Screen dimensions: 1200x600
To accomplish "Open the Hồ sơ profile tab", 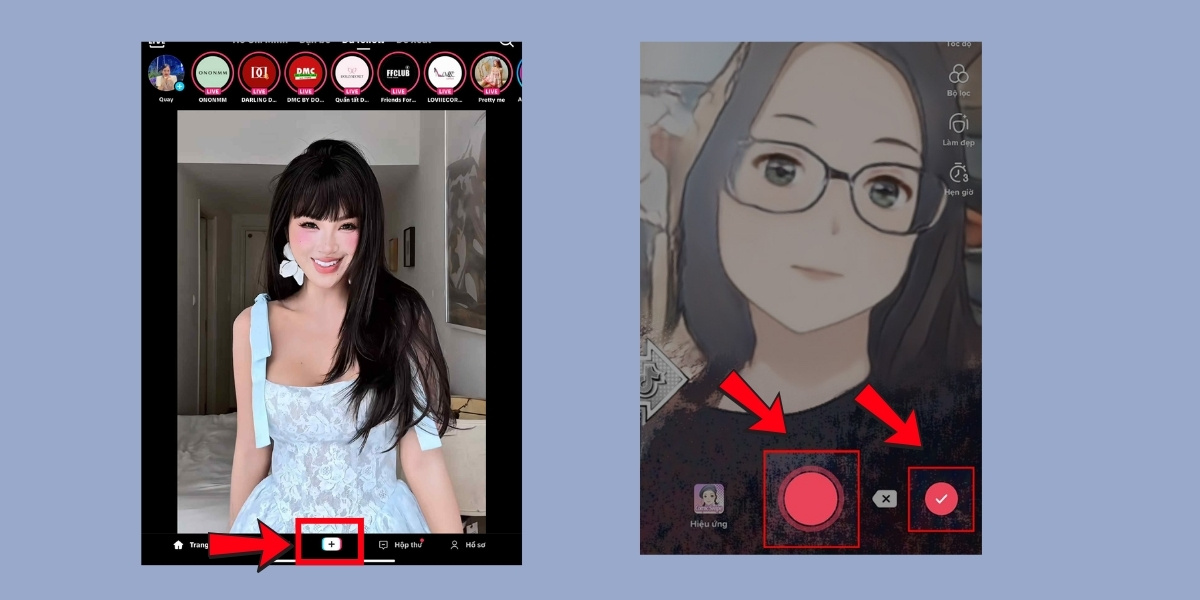I will click(467, 545).
